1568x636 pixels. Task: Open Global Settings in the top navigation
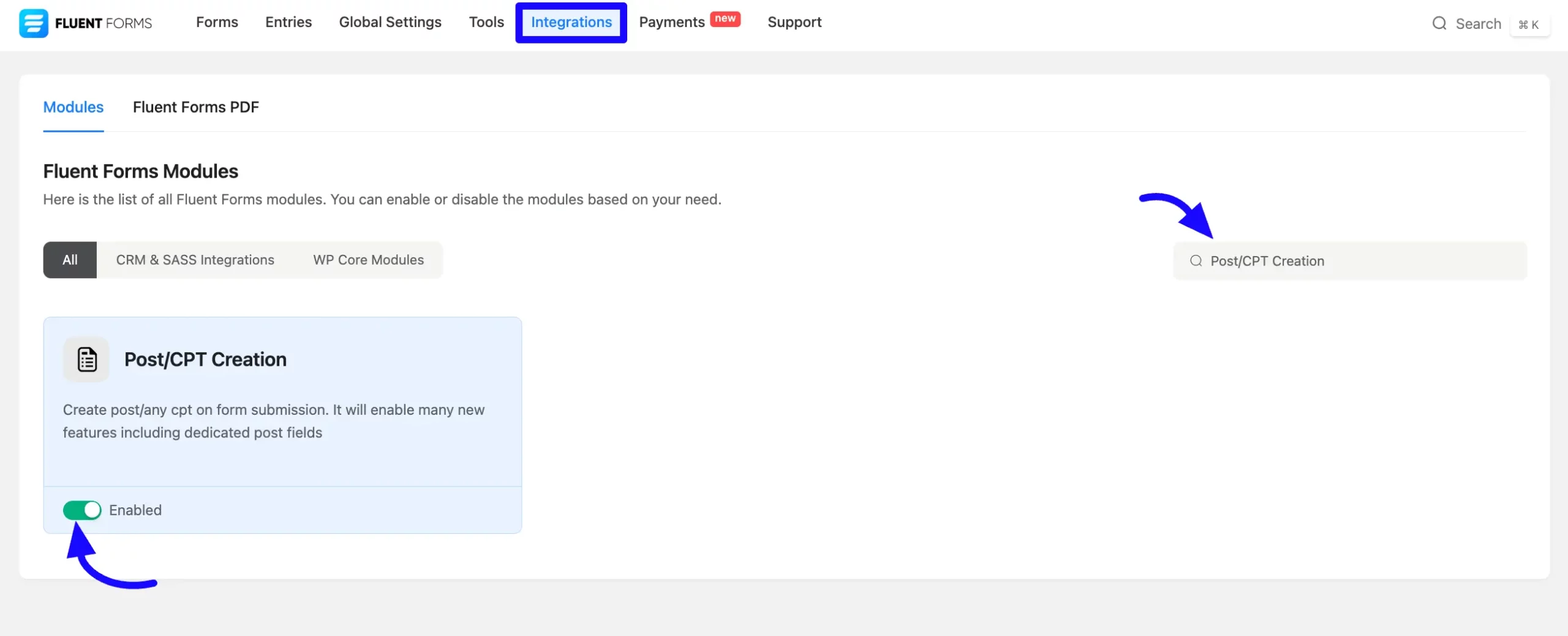(x=390, y=22)
